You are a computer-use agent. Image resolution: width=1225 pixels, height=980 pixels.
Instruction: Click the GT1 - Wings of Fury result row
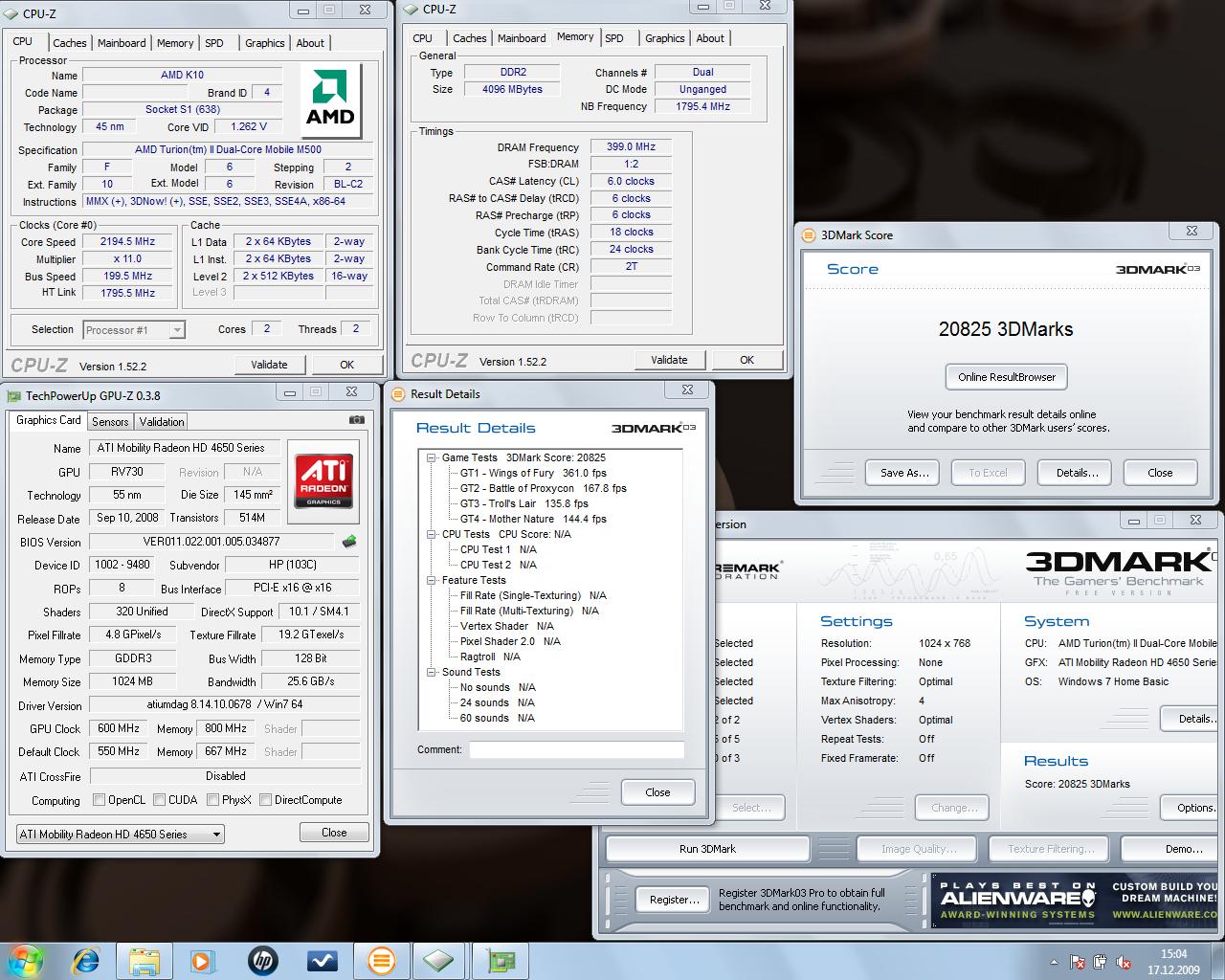pos(533,473)
